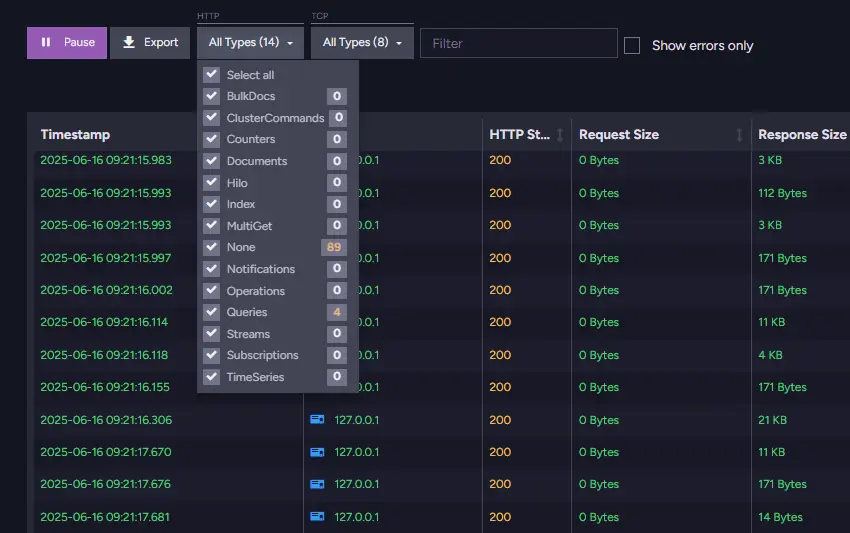Click the traffic icon in row 09:21:16.306
Image resolution: width=850 pixels, height=533 pixels.
[x=317, y=420]
